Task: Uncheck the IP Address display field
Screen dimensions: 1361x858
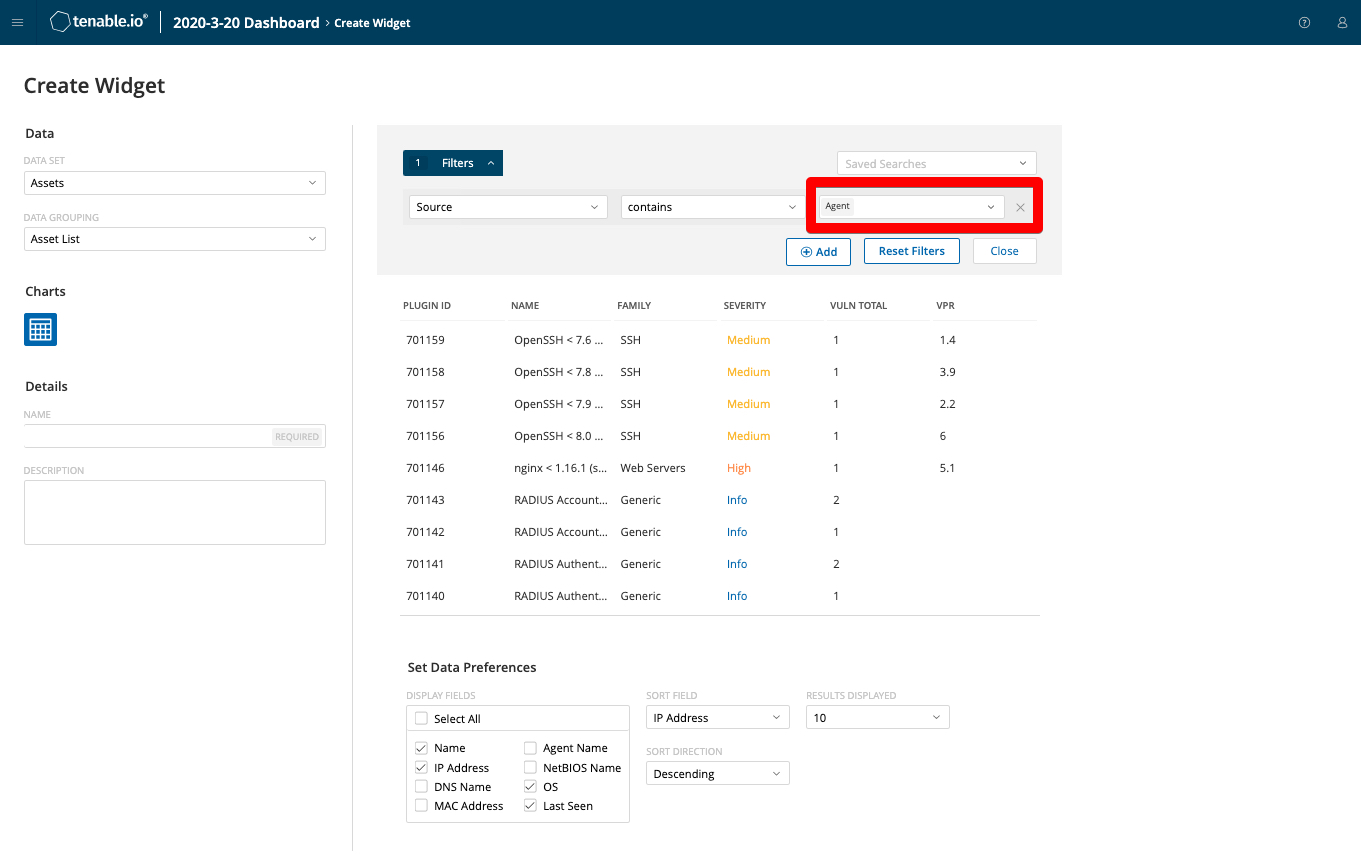Action: point(421,768)
